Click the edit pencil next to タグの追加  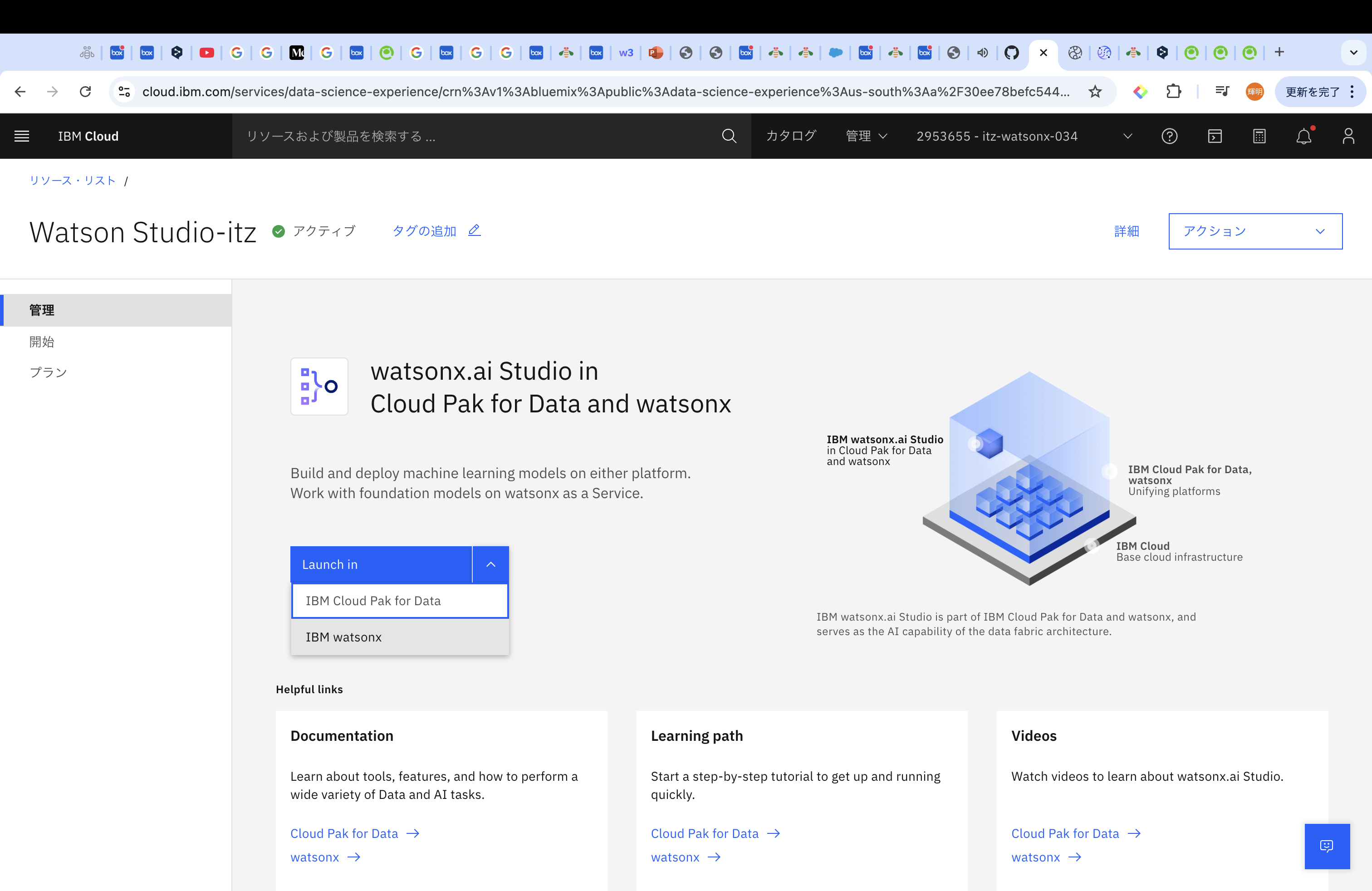pyautogui.click(x=474, y=230)
